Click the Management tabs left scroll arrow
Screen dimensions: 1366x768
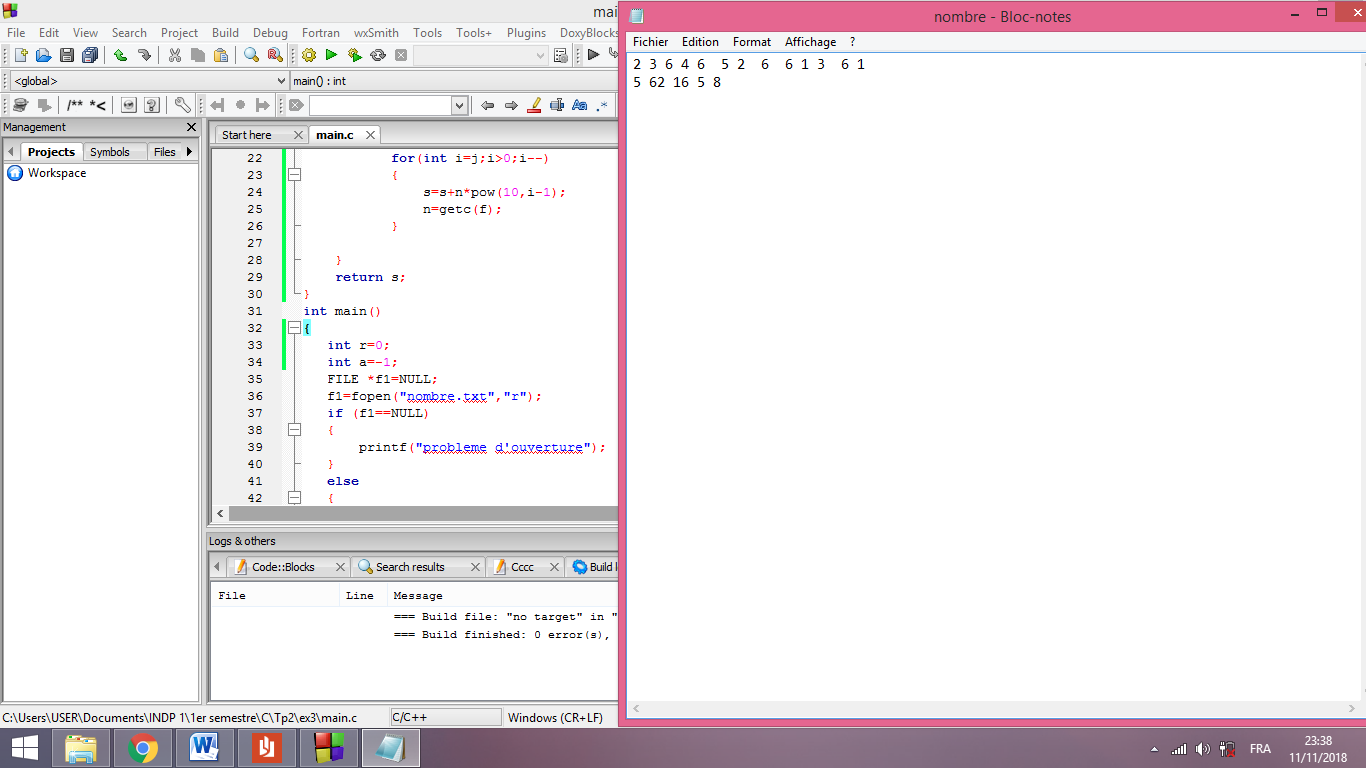[x=11, y=152]
